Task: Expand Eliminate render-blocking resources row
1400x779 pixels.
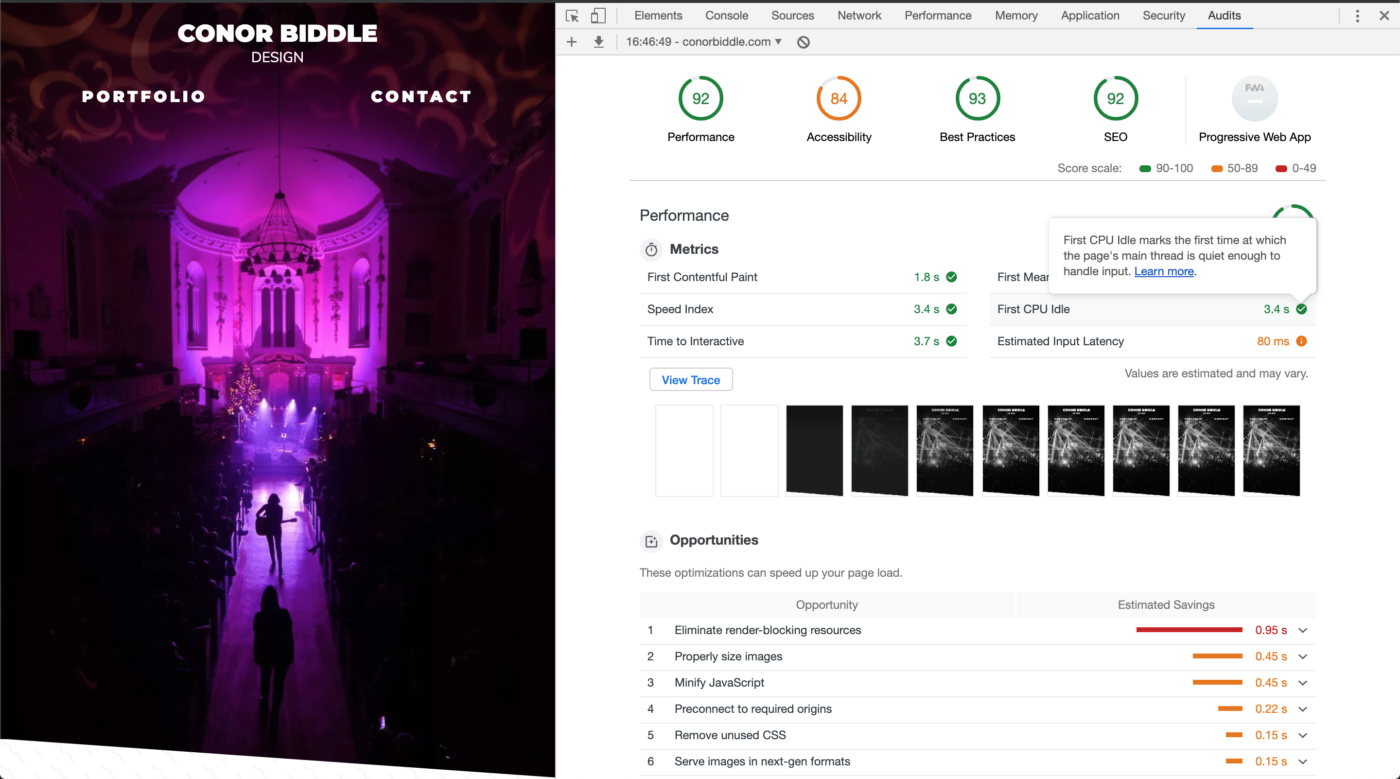Action: pos(1303,631)
